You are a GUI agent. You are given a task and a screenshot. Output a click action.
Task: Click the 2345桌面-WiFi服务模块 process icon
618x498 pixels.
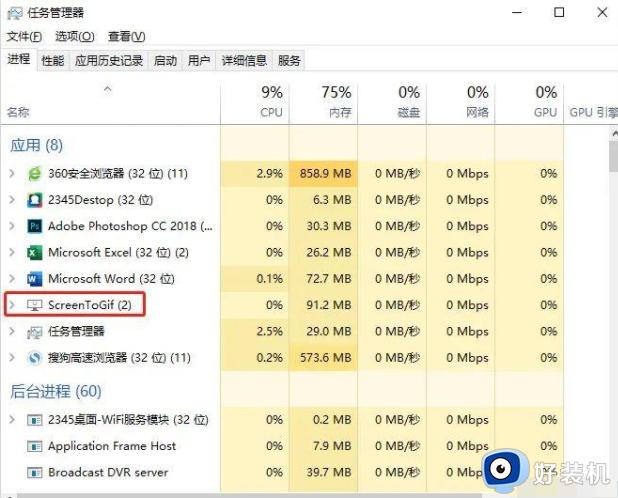[34, 420]
